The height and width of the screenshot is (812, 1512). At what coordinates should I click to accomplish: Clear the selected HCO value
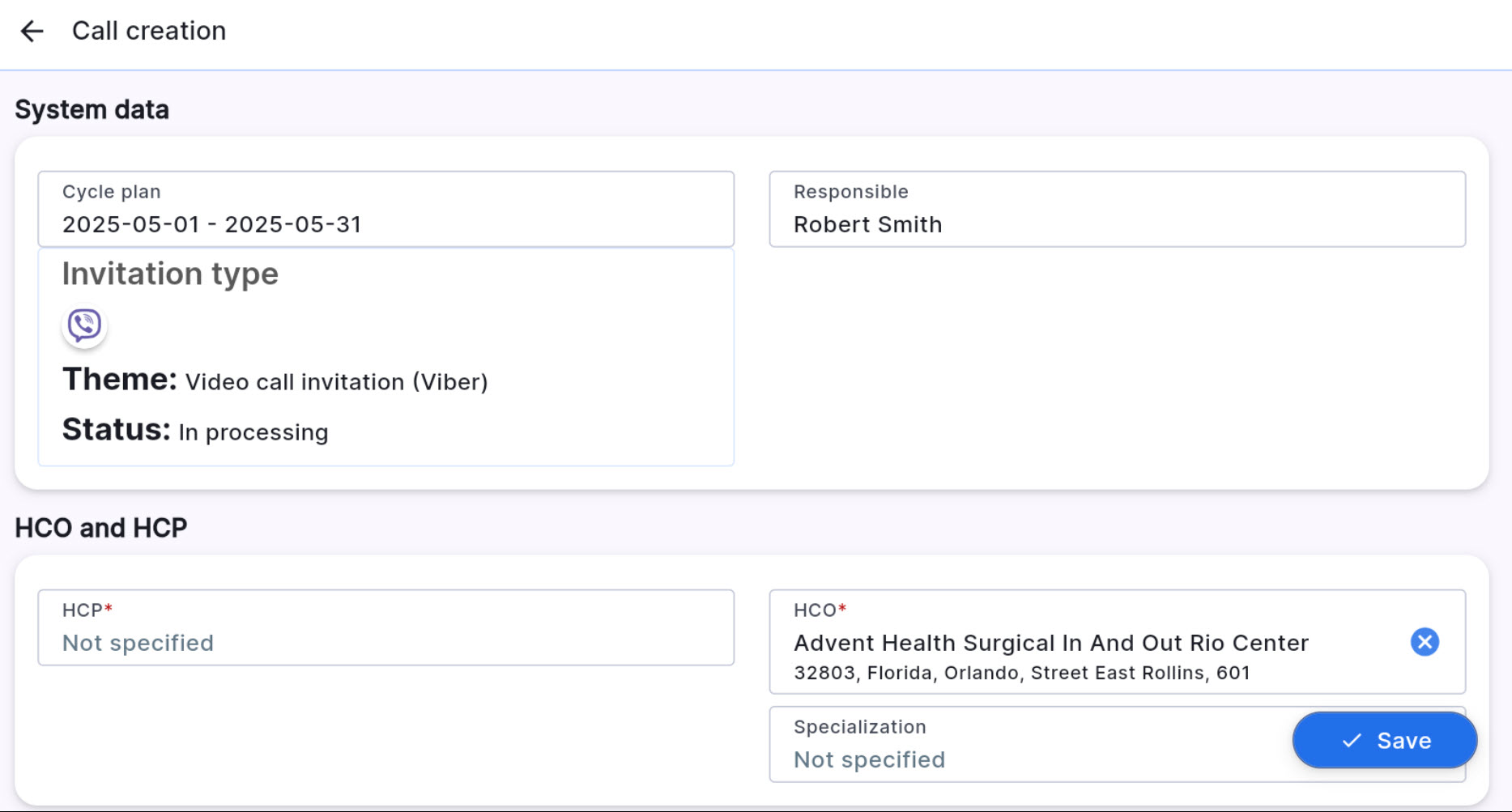pos(1424,642)
